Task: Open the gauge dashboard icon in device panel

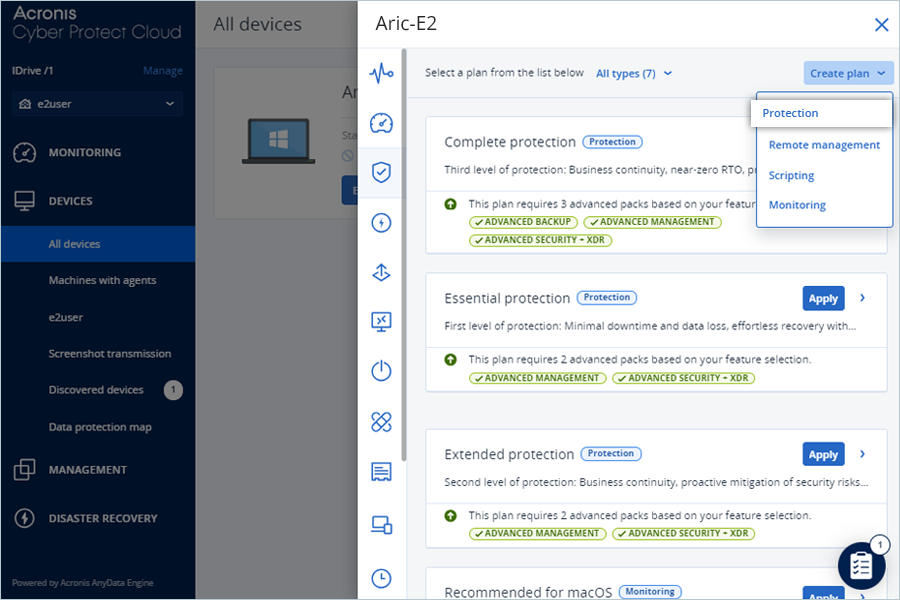Action: click(x=381, y=123)
